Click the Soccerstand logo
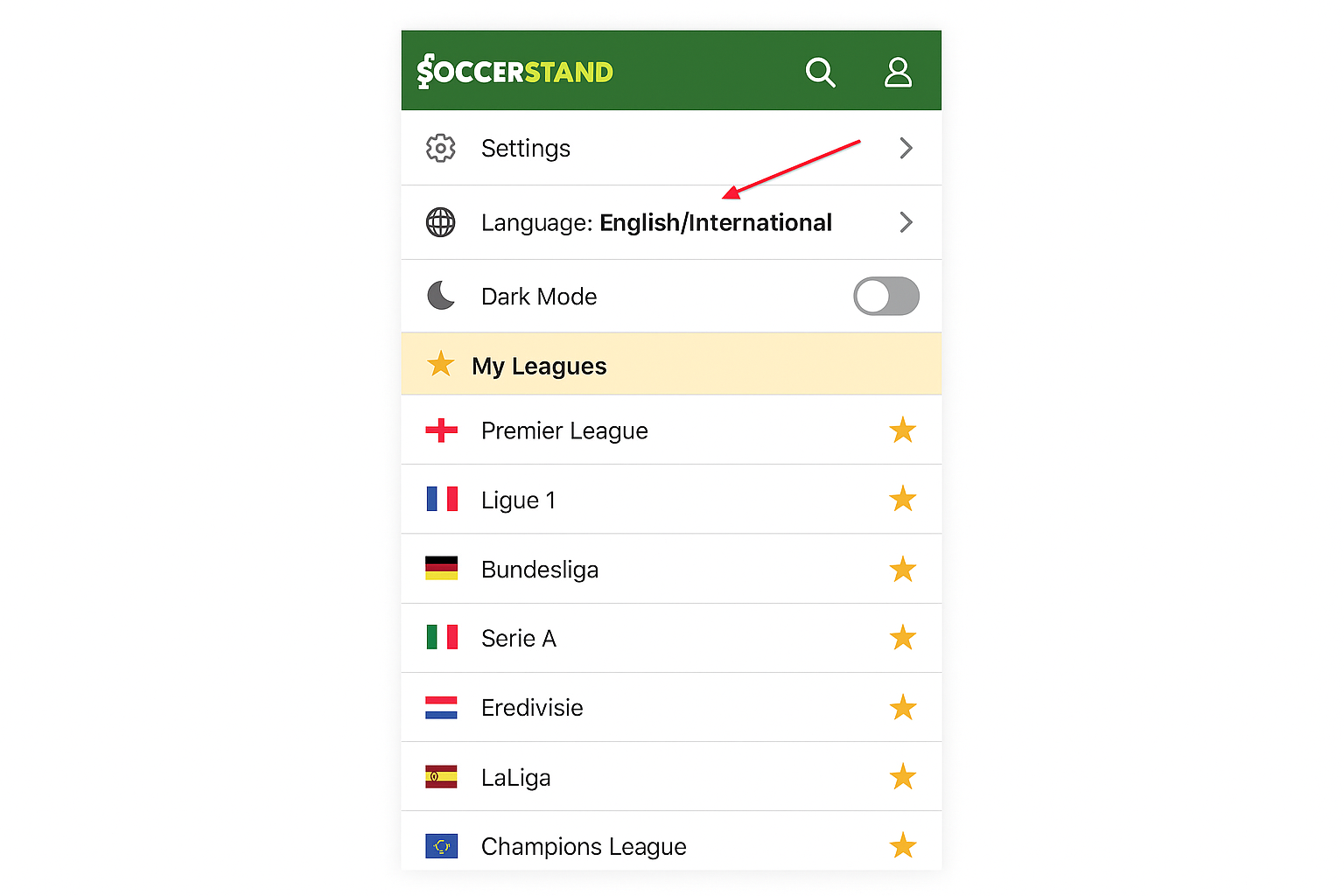 point(515,72)
